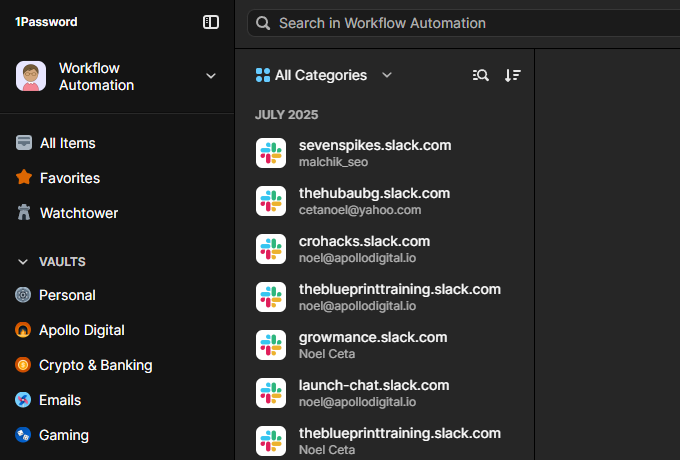Image resolution: width=680 pixels, height=460 pixels.
Task: Collapse the VAULTS section chevron
Action: [x=23, y=262]
